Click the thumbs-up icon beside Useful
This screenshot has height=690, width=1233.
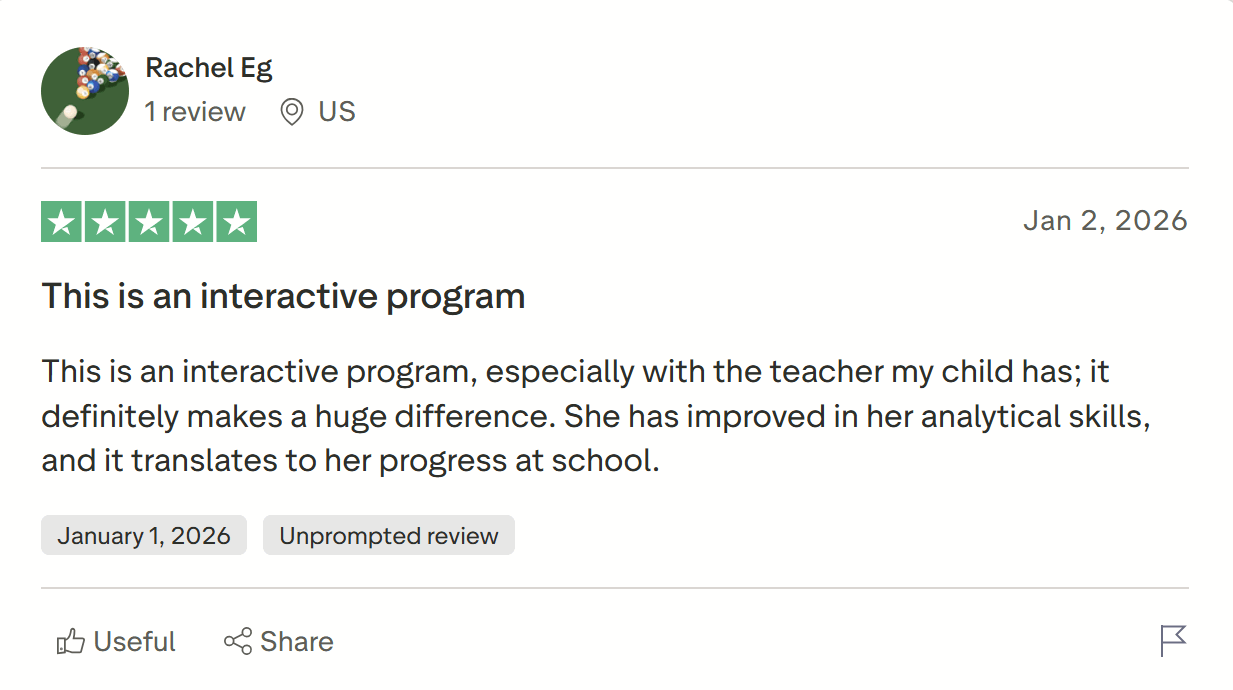(x=68, y=641)
